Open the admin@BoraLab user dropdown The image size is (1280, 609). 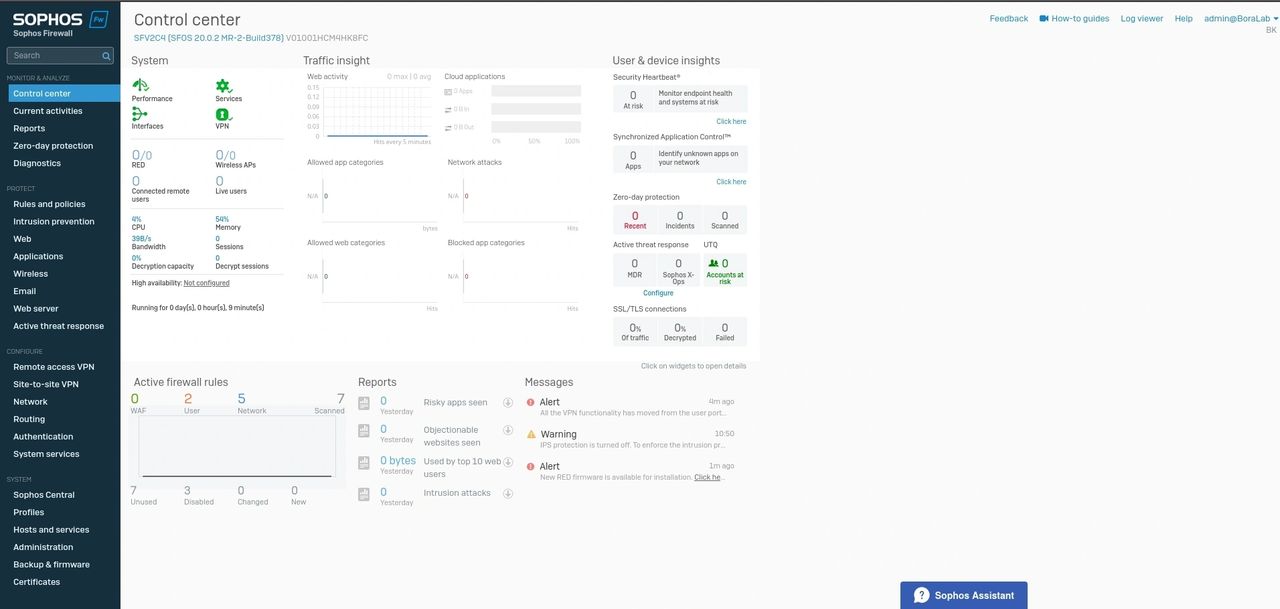pyautogui.click(x=1236, y=19)
